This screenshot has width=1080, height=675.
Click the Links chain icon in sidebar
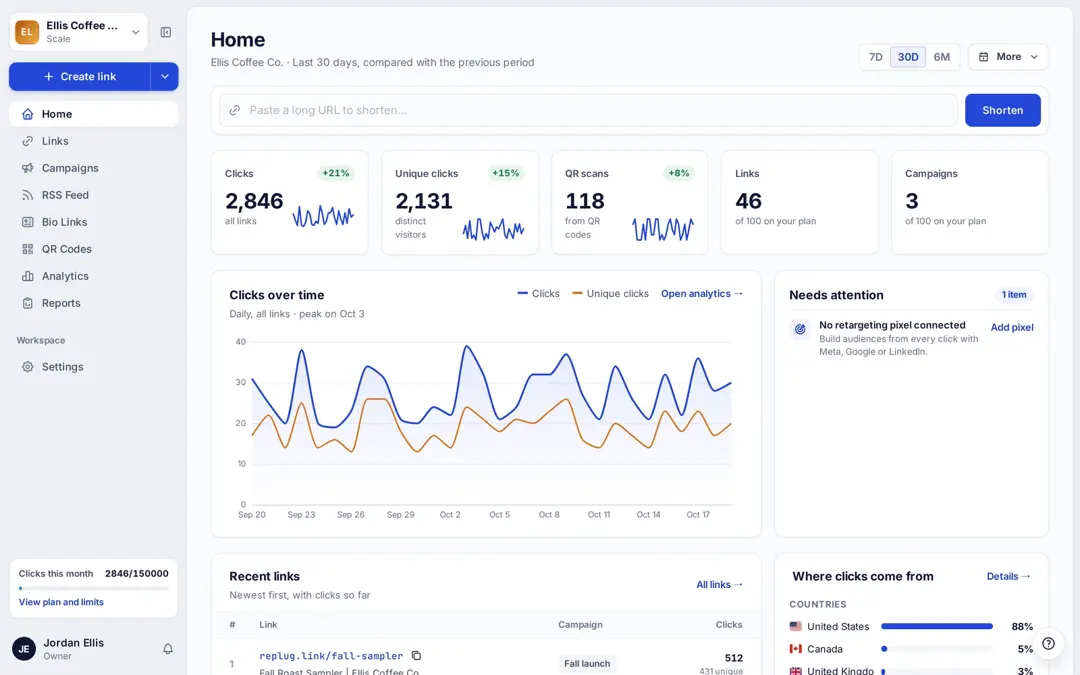[28, 141]
